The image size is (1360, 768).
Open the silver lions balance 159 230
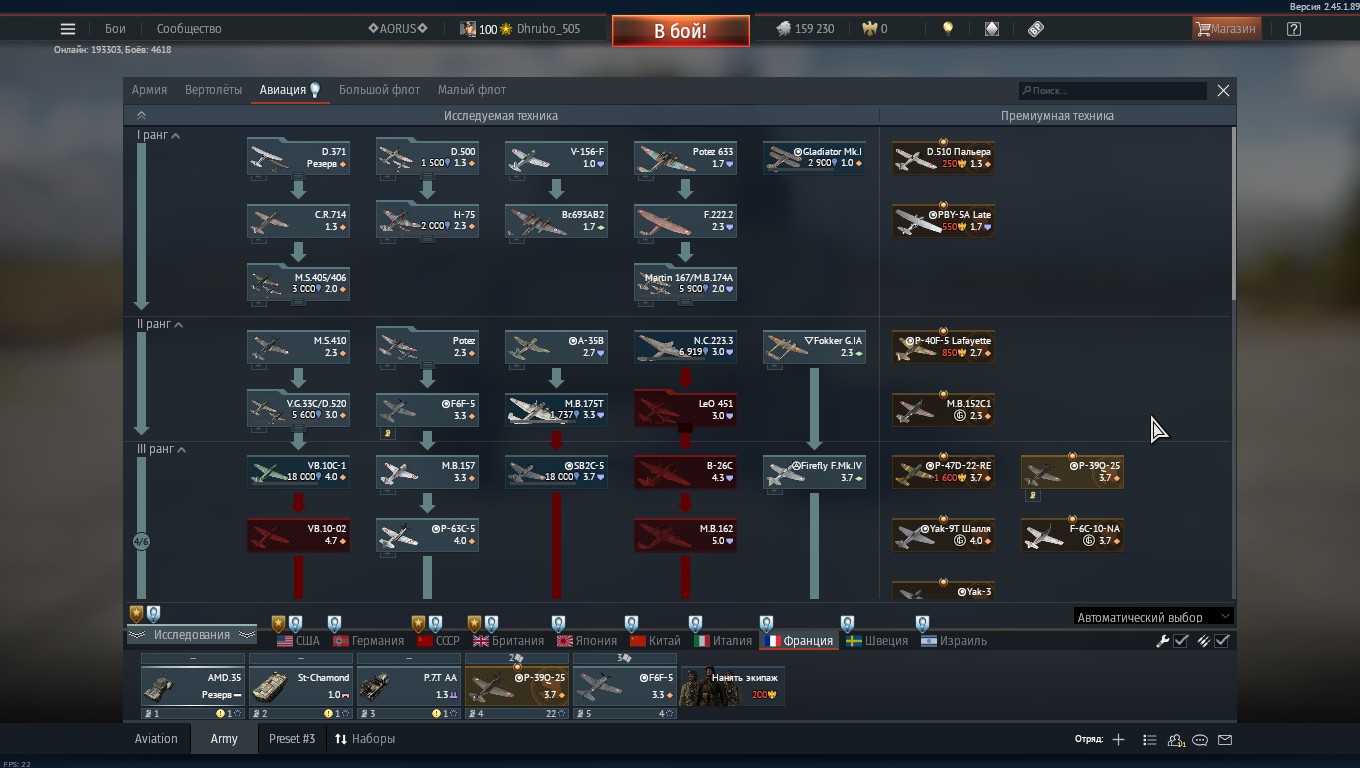pyautogui.click(x=805, y=29)
